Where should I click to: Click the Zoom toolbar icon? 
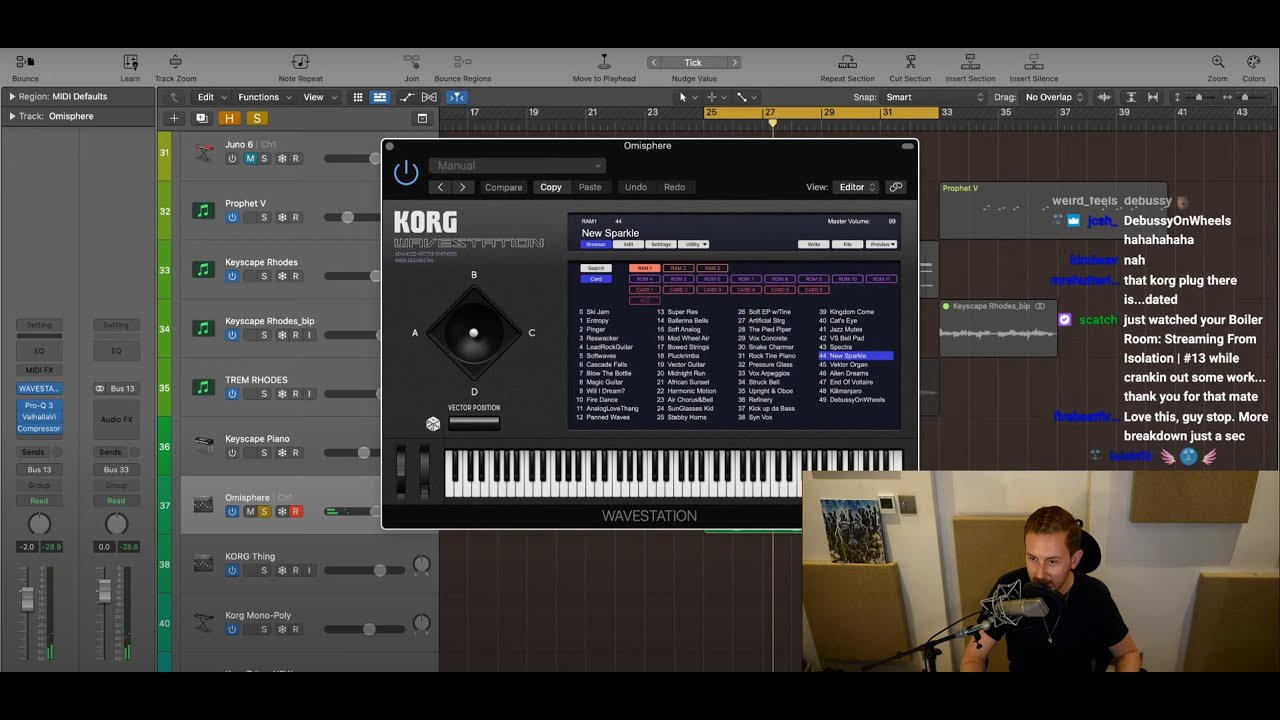pos(1217,62)
